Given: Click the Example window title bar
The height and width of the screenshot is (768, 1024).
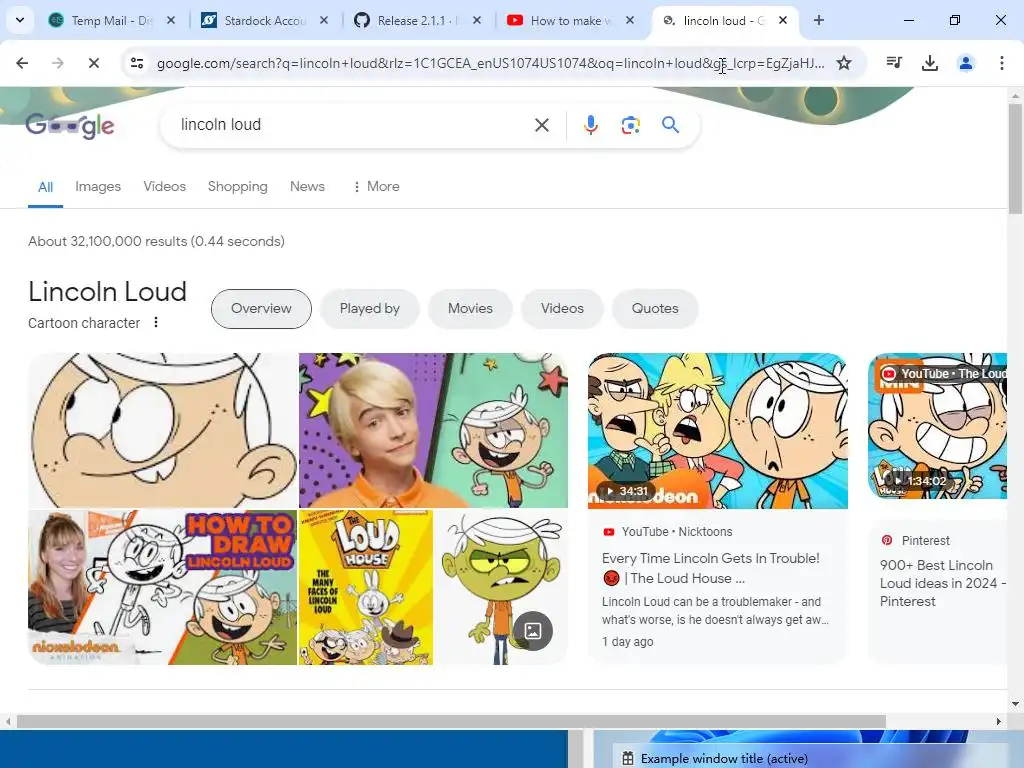Looking at the screenshot, I should coord(808,758).
